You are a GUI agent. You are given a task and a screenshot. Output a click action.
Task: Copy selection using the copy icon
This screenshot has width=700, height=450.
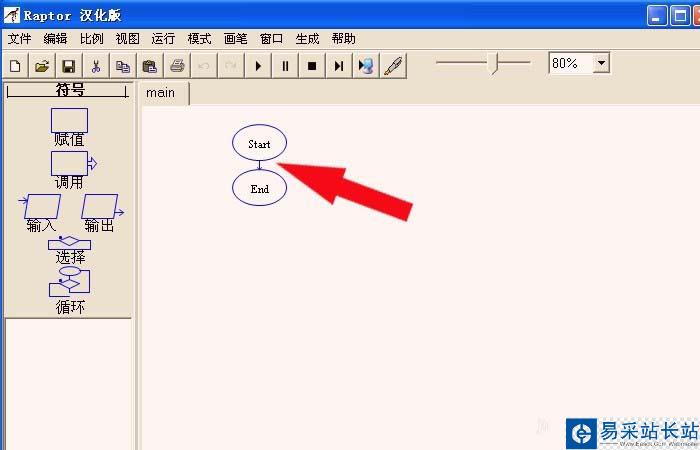123,66
